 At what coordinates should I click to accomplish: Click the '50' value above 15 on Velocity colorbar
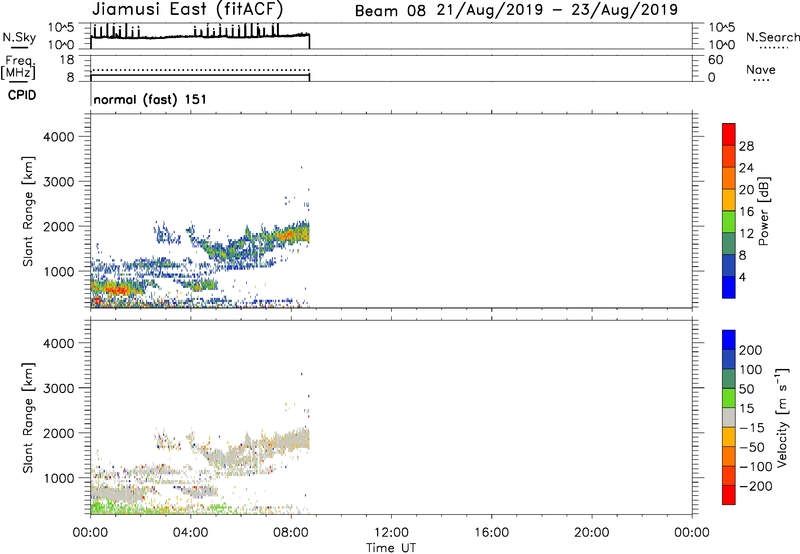tap(746, 389)
